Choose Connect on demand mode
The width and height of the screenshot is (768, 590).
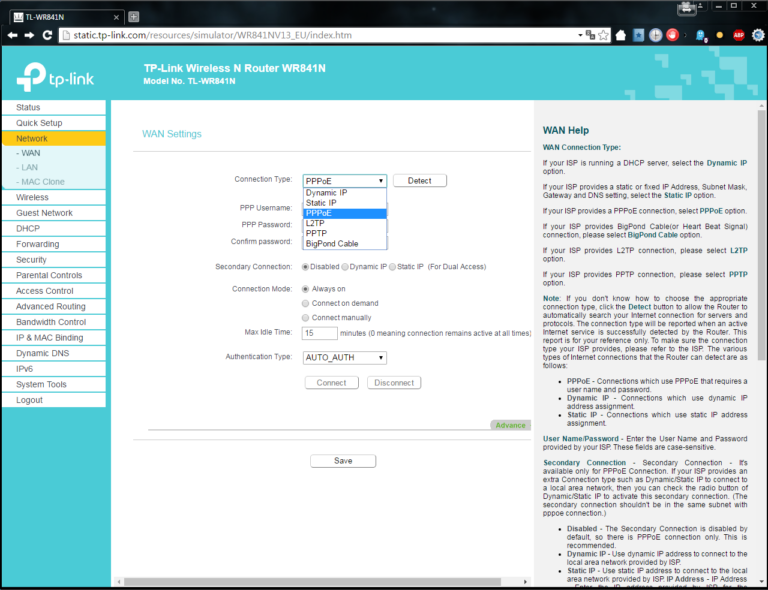coord(306,303)
